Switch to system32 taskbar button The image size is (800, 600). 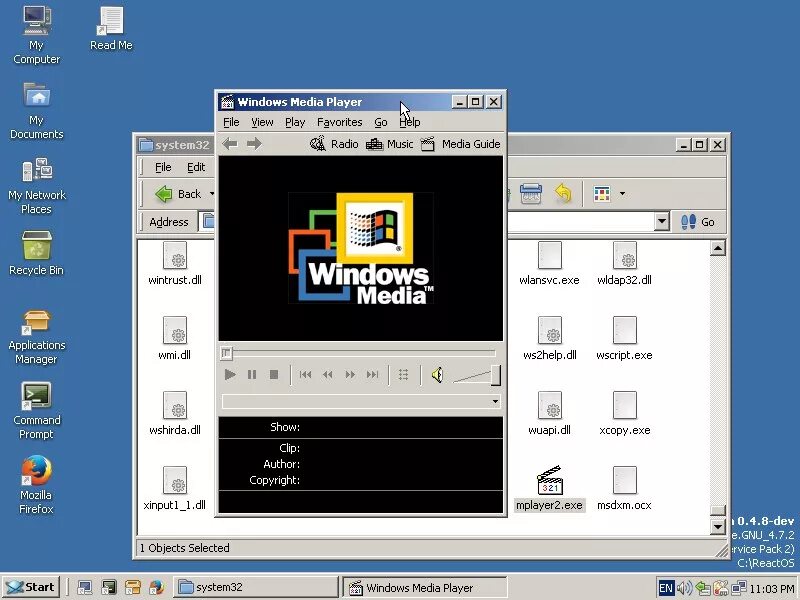pyautogui.click(x=256, y=587)
